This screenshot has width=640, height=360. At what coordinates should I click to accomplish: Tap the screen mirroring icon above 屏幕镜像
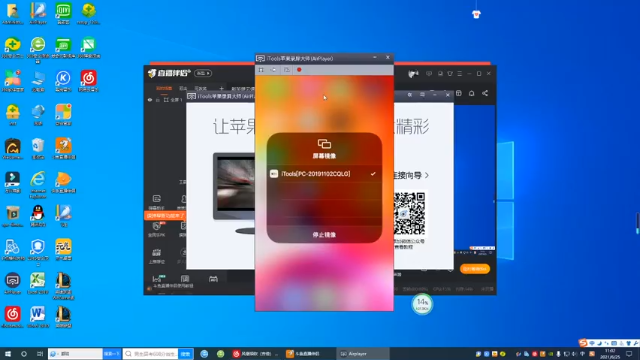click(x=324, y=144)
